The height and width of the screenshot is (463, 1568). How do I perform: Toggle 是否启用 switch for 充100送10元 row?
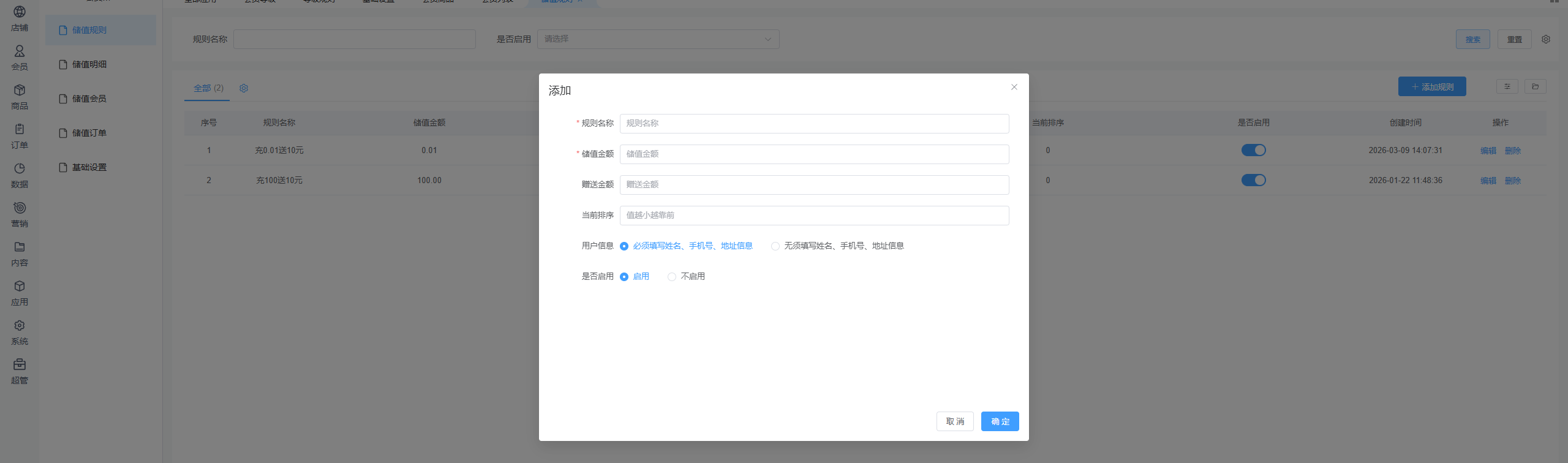(x=1253, y=180)
